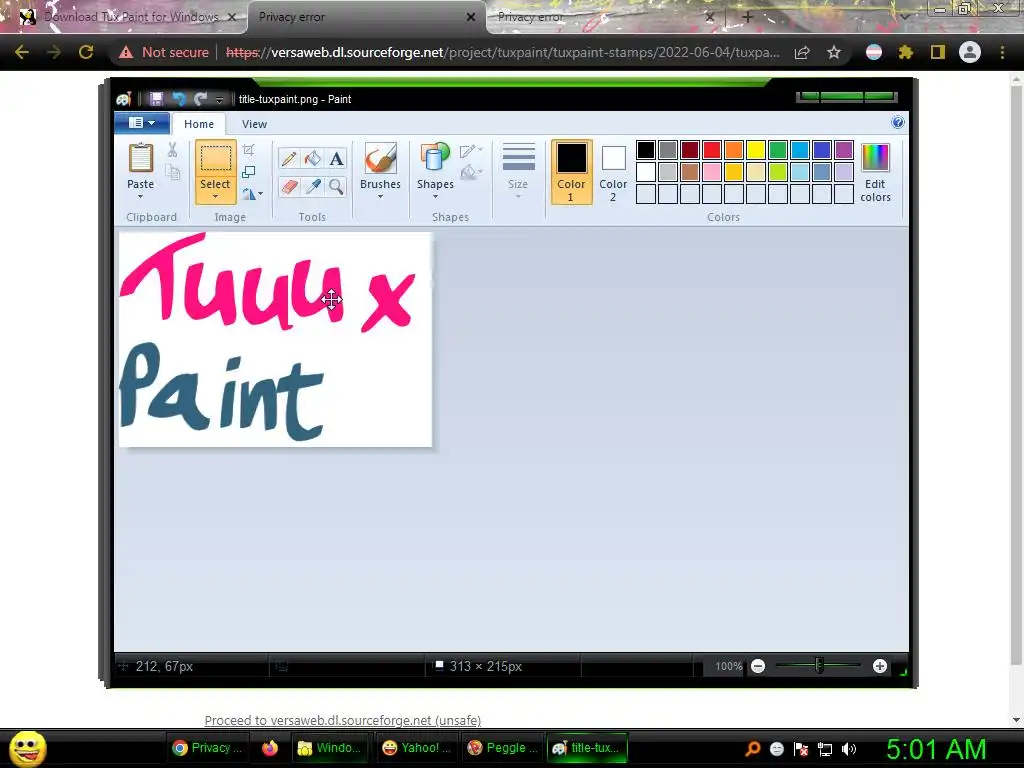Pick the black color swatch in palette
The width and height of the screenshot is (1024, 768).
646,150
